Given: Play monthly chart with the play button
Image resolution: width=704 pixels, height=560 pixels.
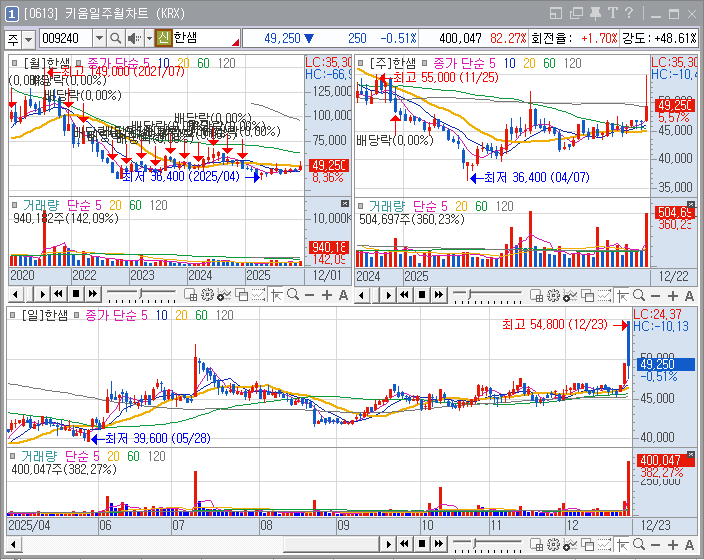Looking at the screenshot, I should pyautogui.click(x=43, y=295).
